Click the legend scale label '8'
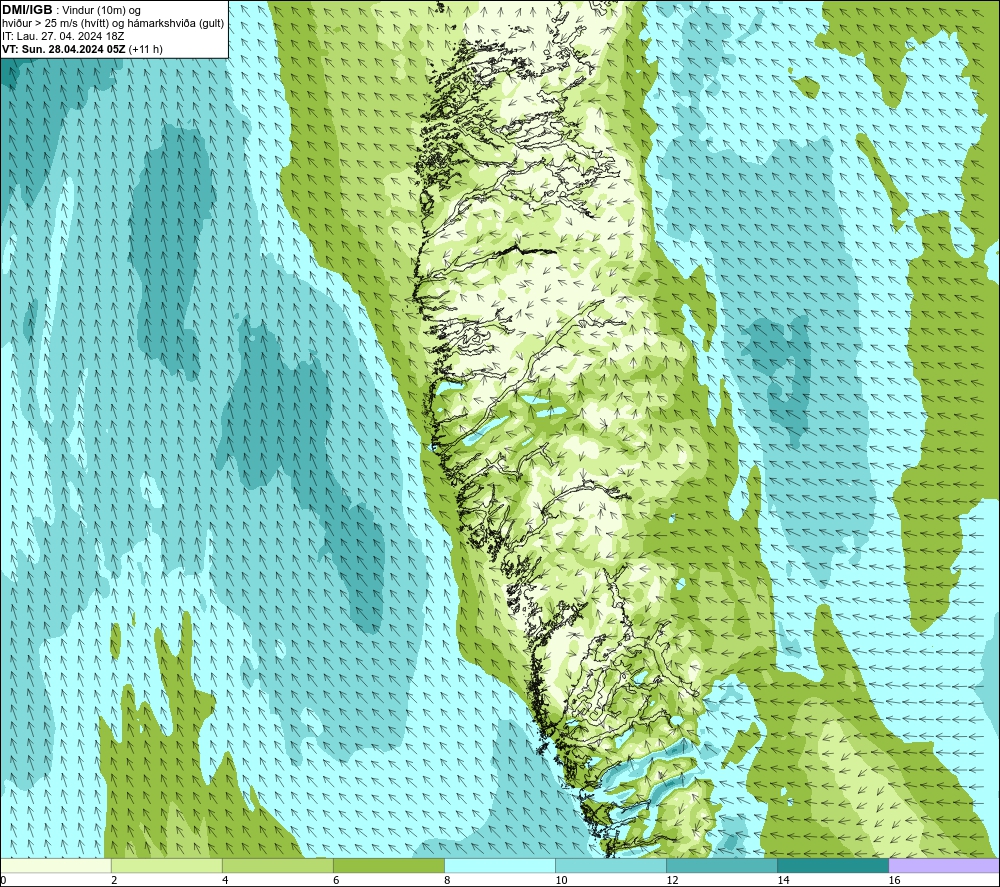This screenshot has height=887, width=1000. (x=447, y=880)
